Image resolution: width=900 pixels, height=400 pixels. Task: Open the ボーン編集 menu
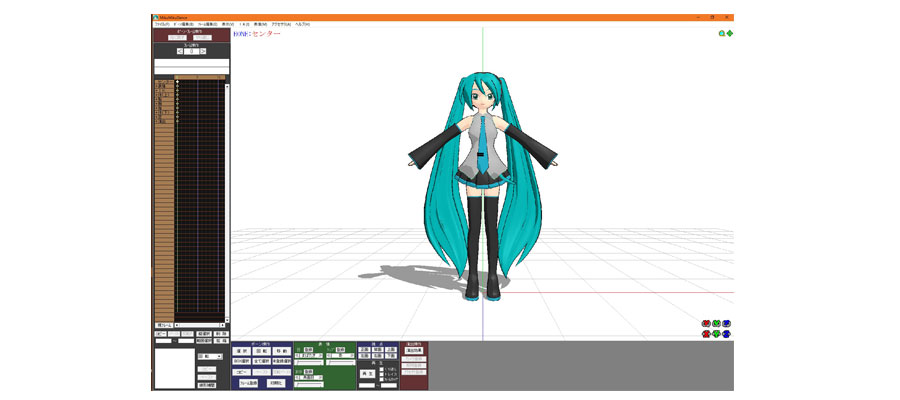[x=184, y=24]
